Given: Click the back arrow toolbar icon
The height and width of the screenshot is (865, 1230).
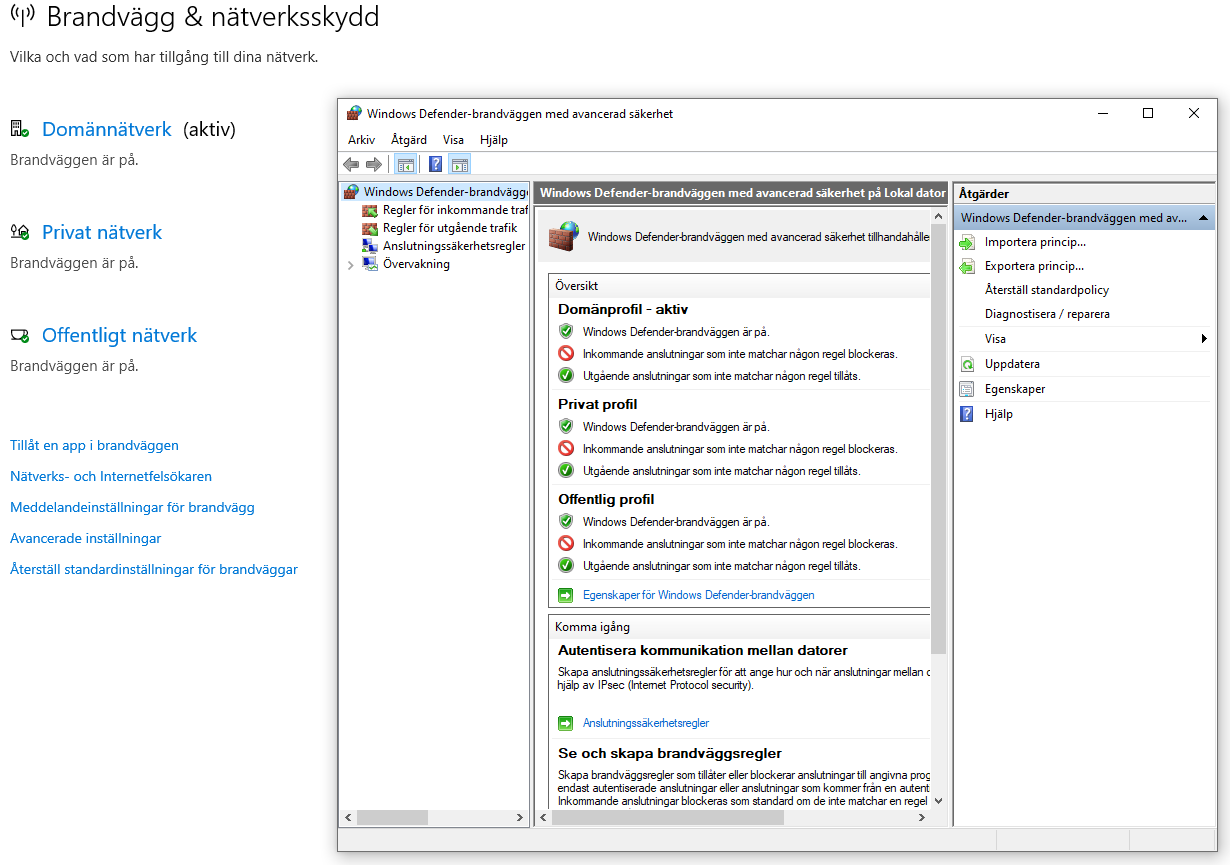Looking at the screenshot, I should [351, 165].
